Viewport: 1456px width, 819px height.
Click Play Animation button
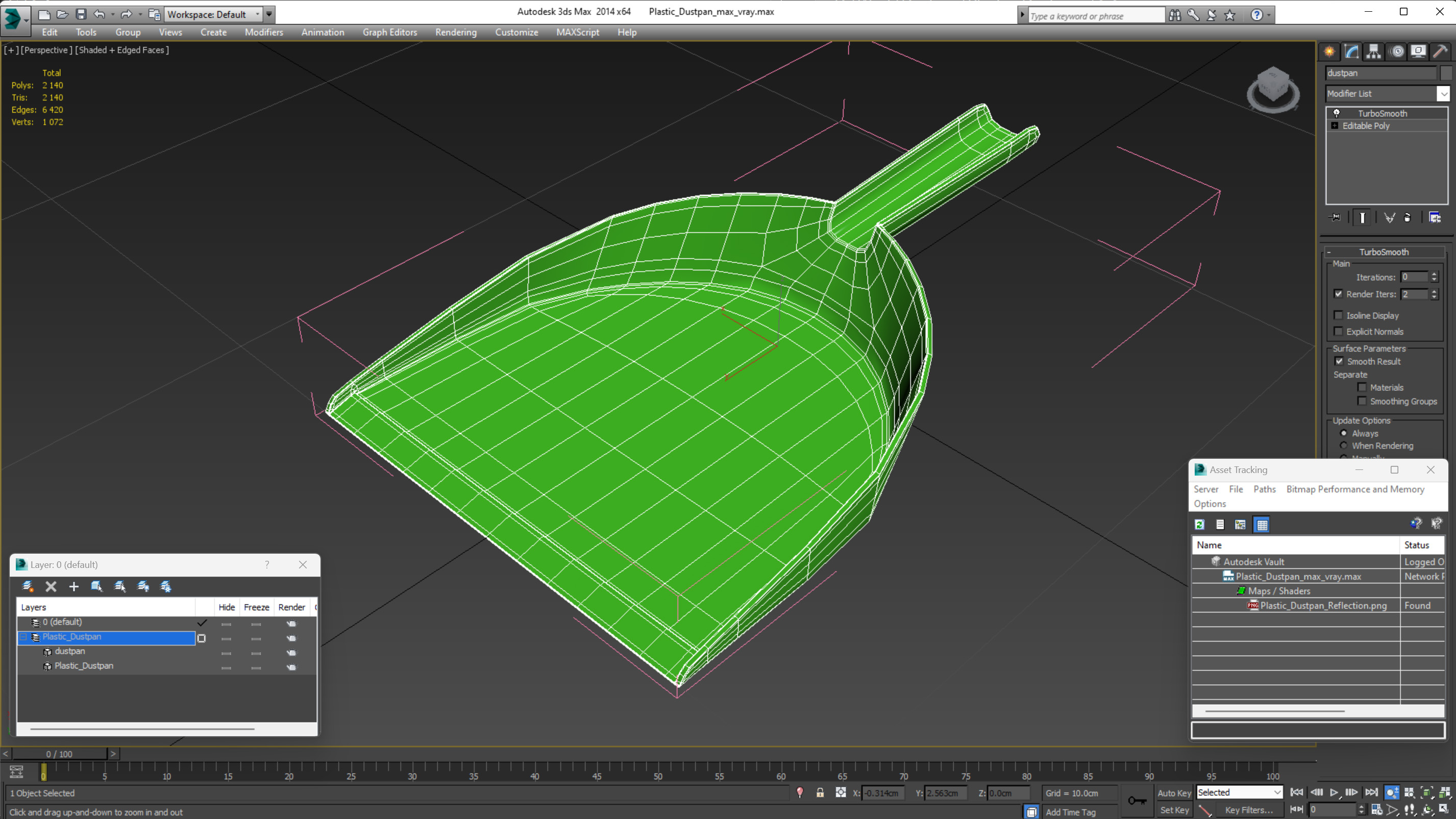(x=1334, y=792)
